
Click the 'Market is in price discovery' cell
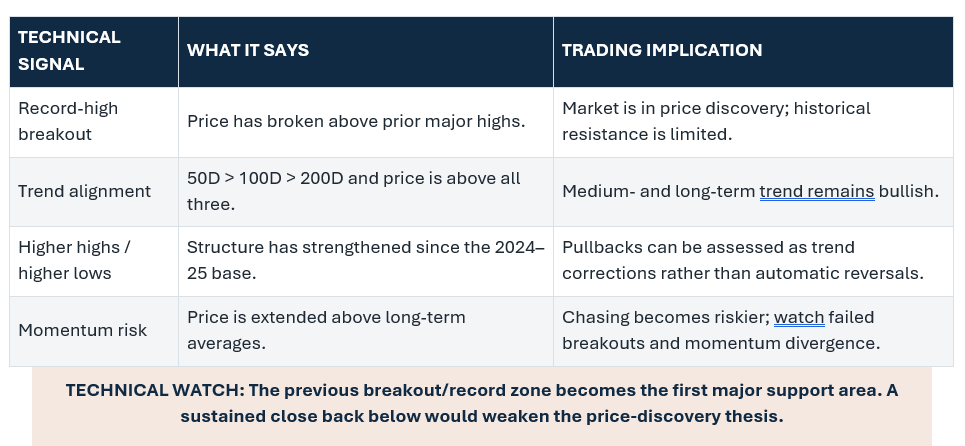pos(753,122)
